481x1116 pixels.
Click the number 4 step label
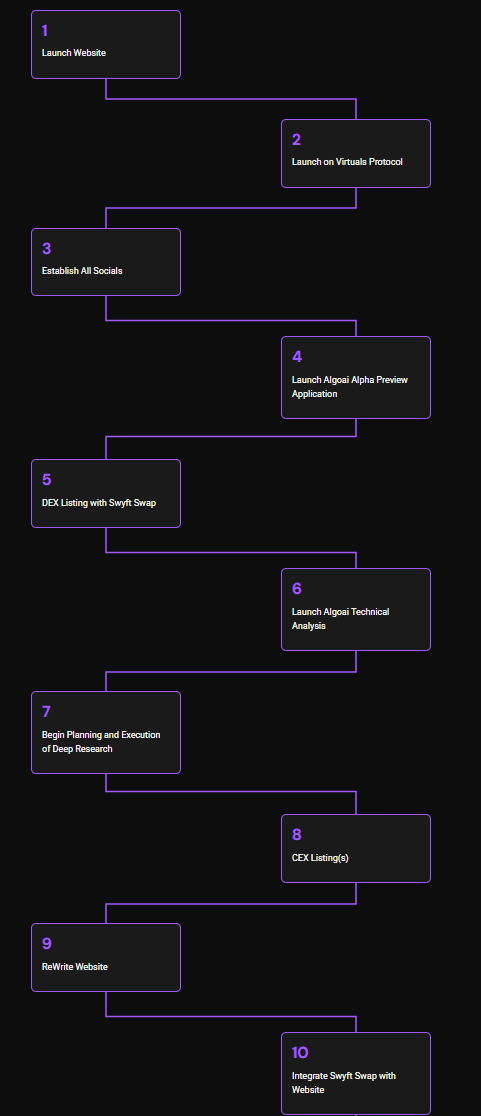click(297, 357)
